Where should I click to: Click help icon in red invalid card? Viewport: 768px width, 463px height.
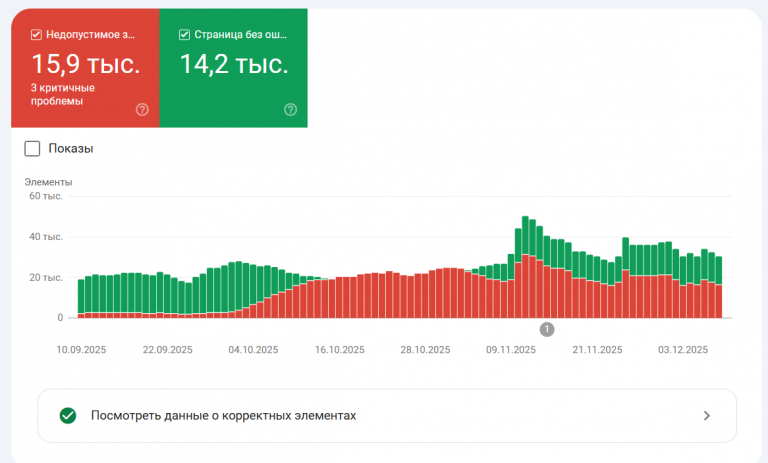click(x=142, y=109)
